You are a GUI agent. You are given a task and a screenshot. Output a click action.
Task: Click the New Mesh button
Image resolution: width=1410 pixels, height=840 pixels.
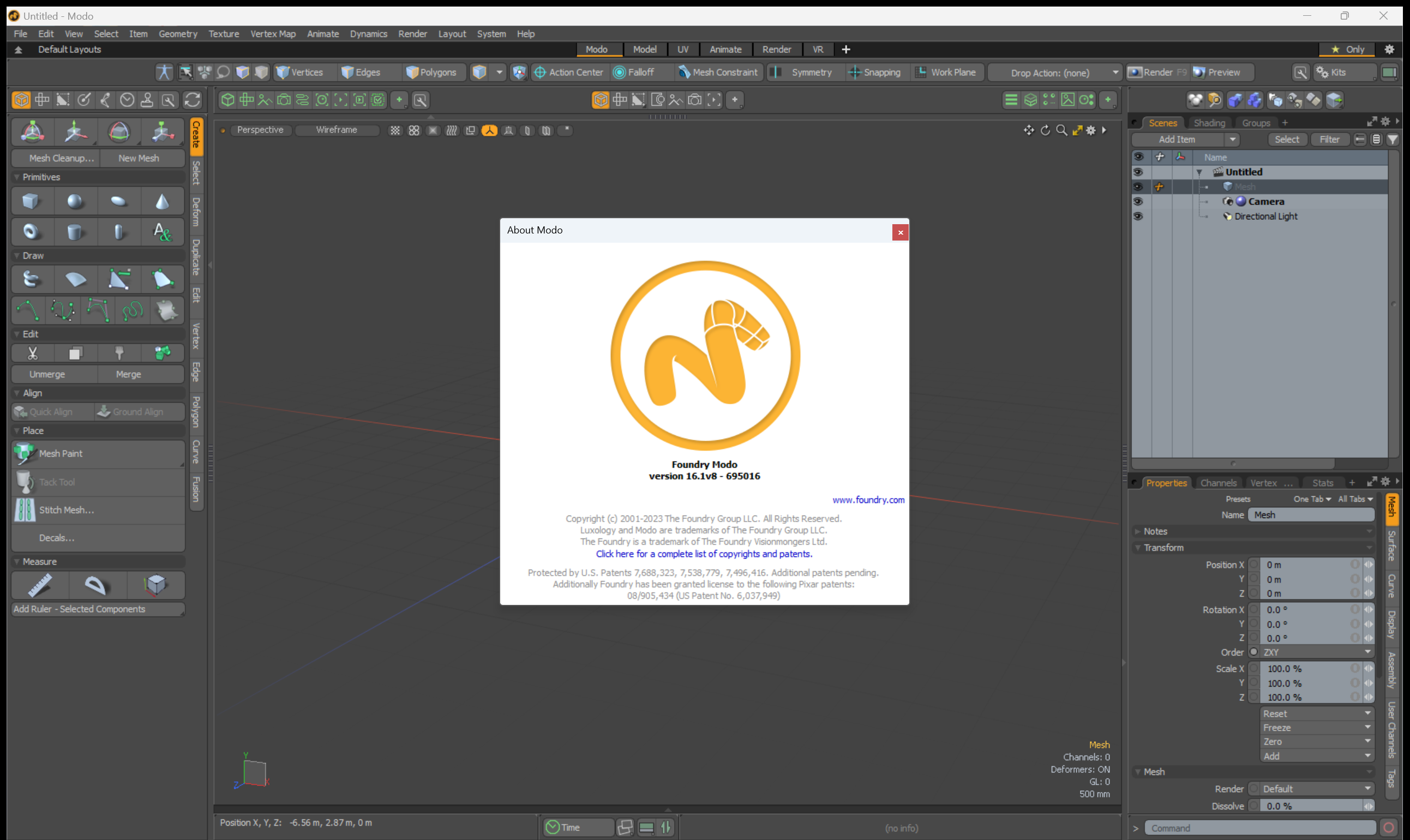tap(139, 158)
